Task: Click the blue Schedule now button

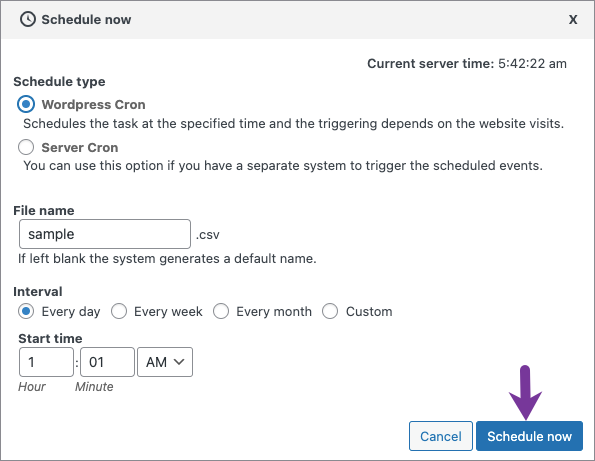Action: click(x=529, y=436)
